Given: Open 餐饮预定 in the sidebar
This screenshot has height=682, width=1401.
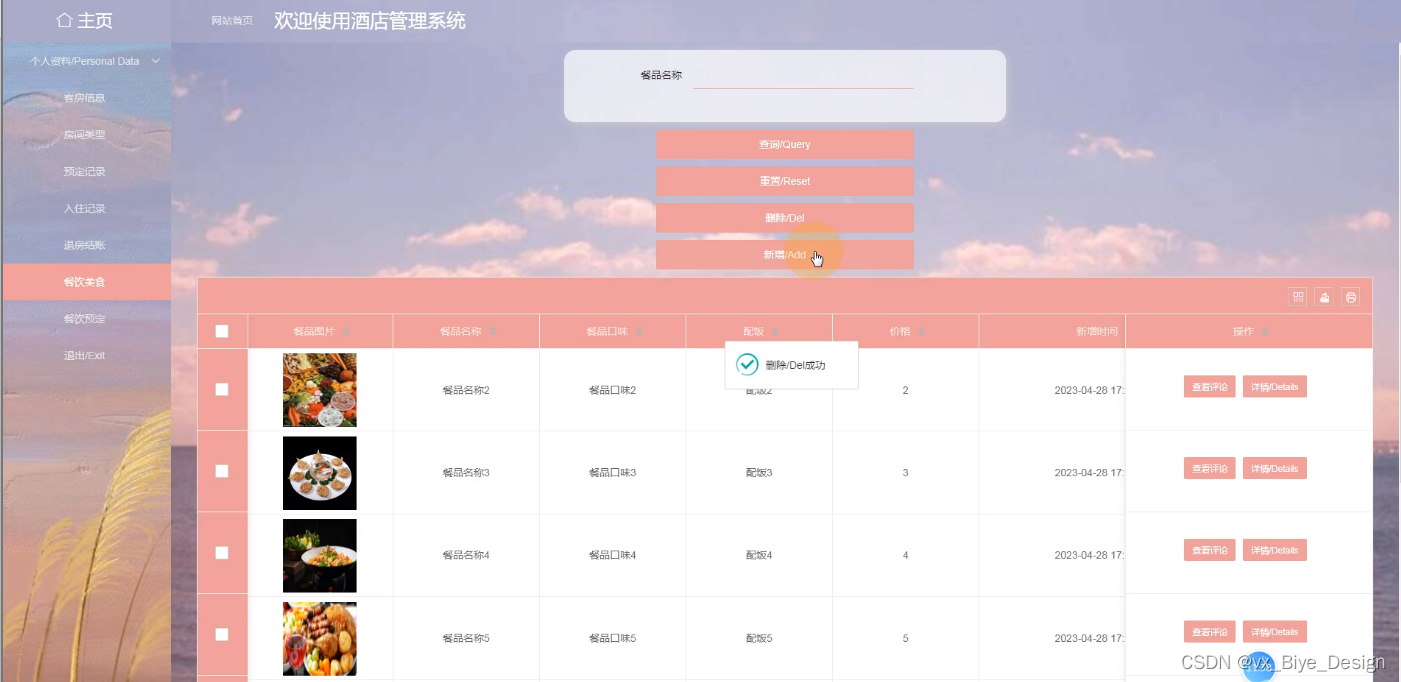Looking at the screenshot, I should [x=85, y=319].
